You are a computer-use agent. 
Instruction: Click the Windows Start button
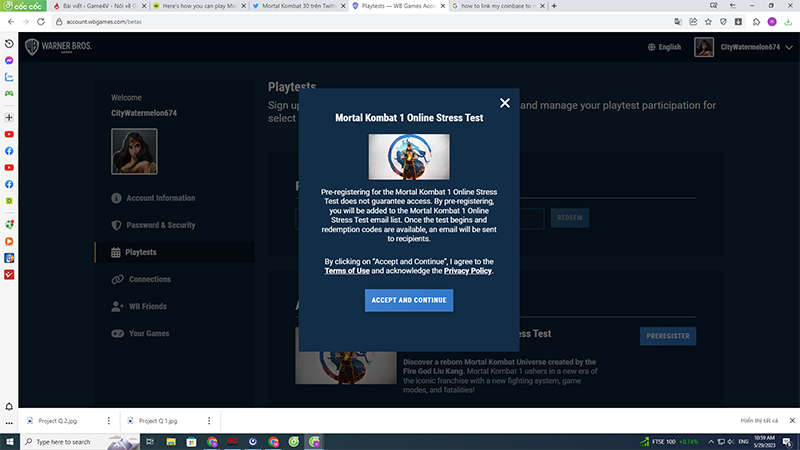[10, 441]
